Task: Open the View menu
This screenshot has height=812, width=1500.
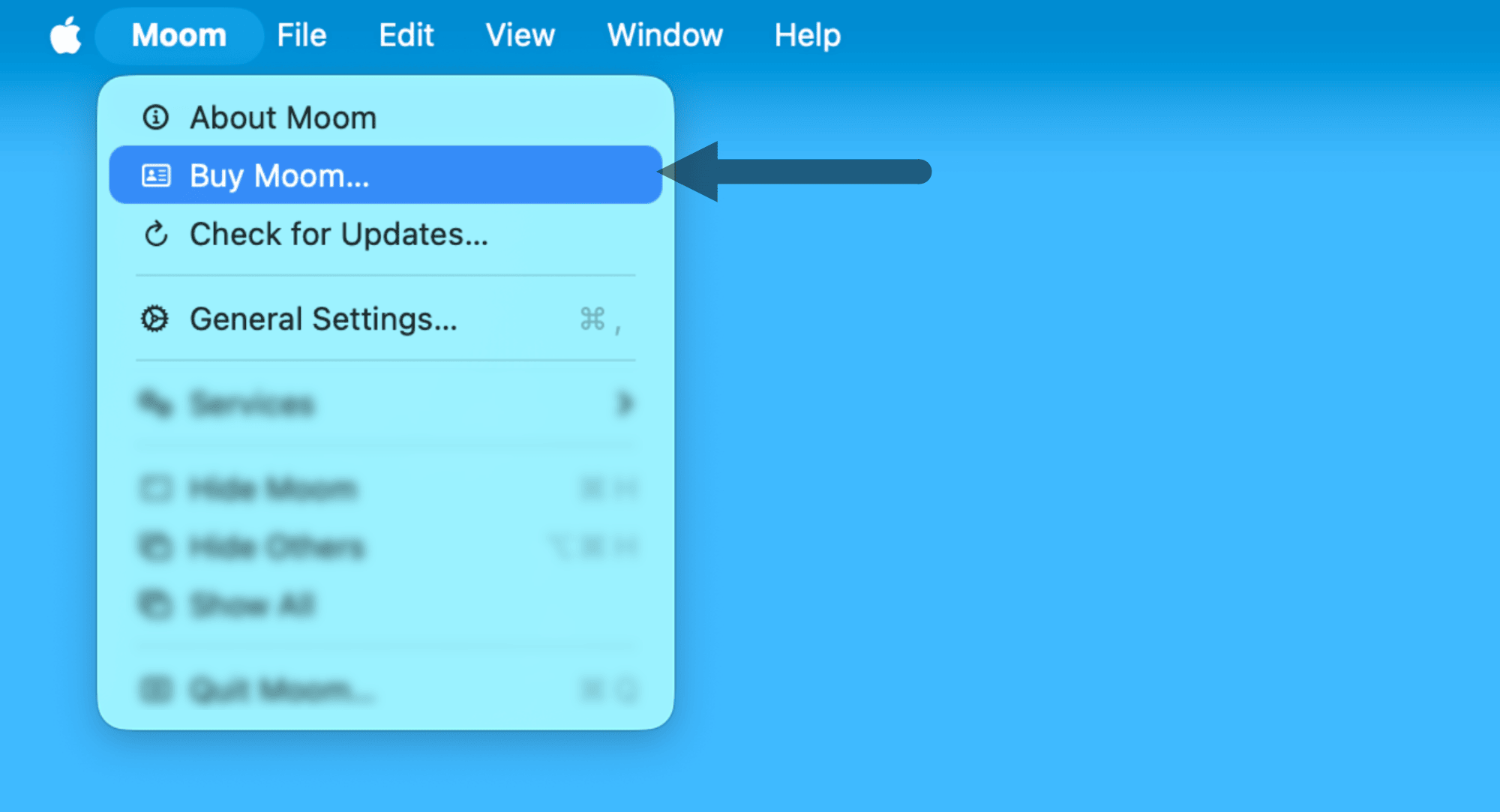Action: 520,35
